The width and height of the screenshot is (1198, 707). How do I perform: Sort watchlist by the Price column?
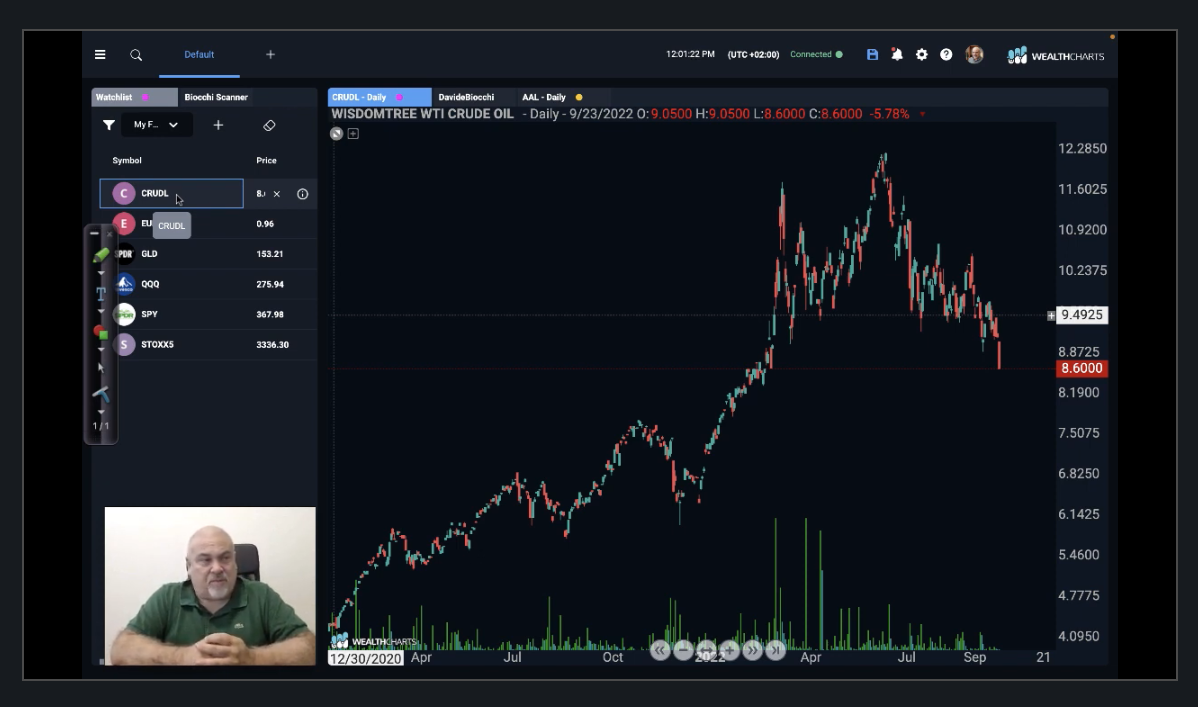point(267,161)
